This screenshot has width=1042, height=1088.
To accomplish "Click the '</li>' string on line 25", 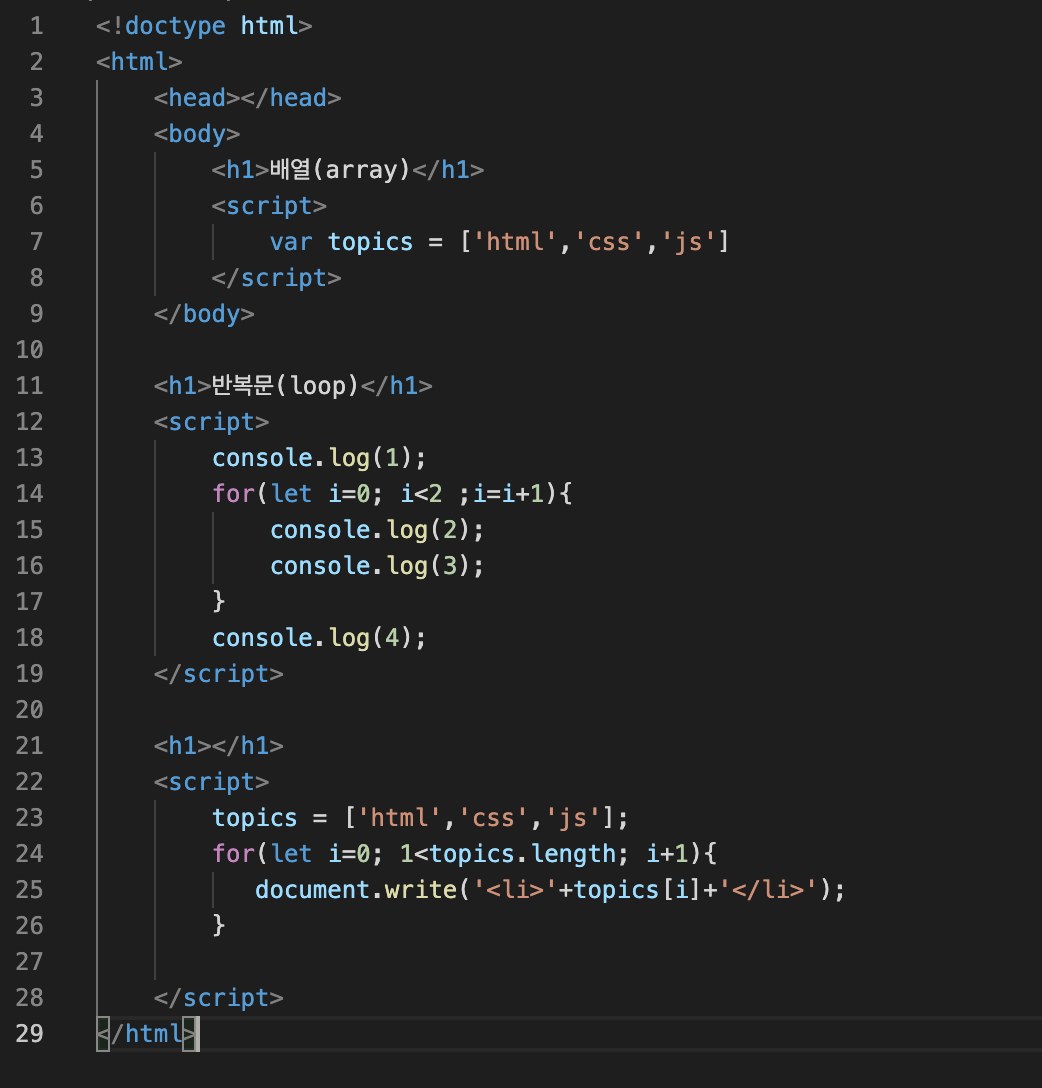I will [x=768, y=890].
